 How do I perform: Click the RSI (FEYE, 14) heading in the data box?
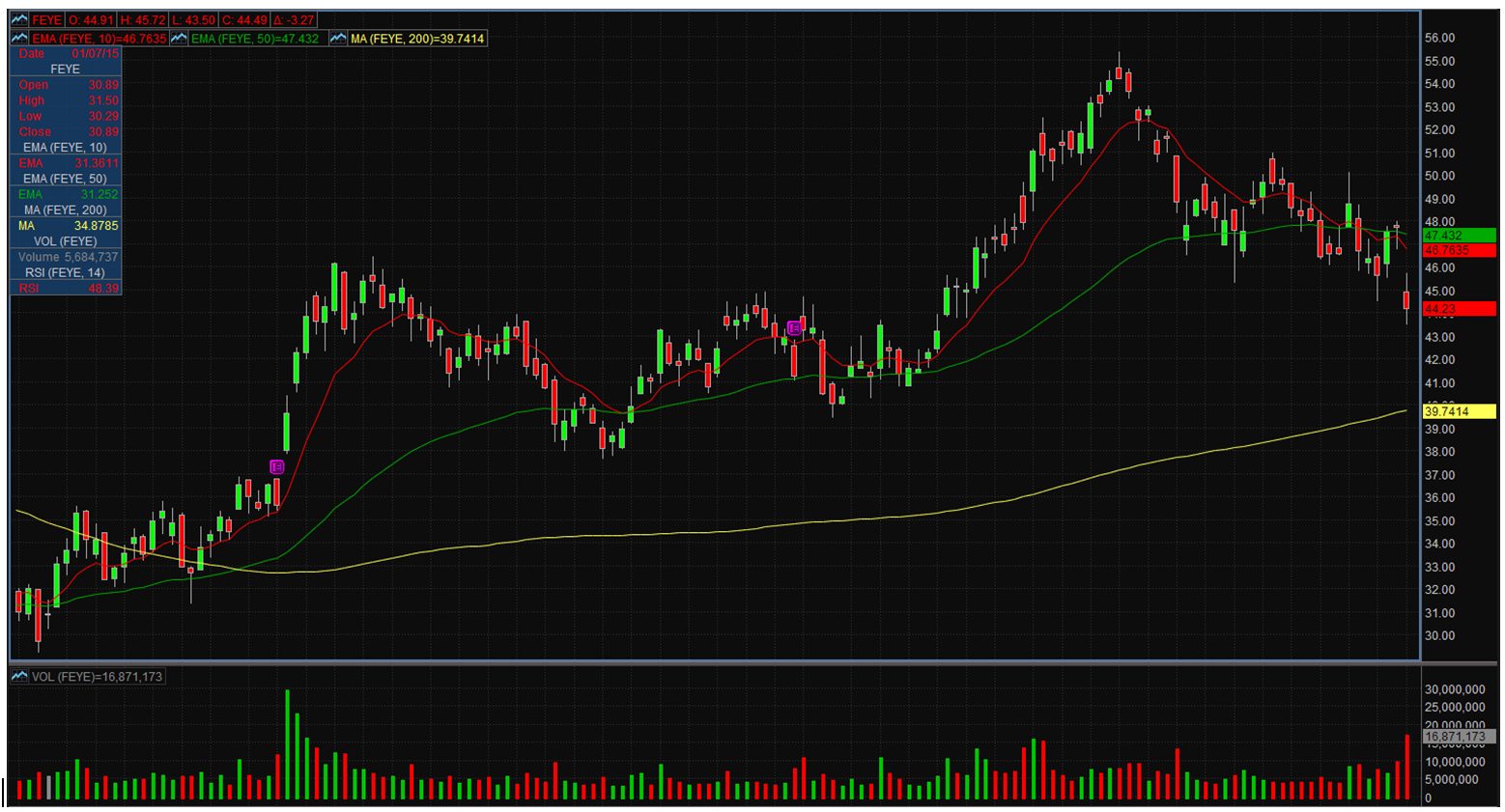click(x=66, y=272)
